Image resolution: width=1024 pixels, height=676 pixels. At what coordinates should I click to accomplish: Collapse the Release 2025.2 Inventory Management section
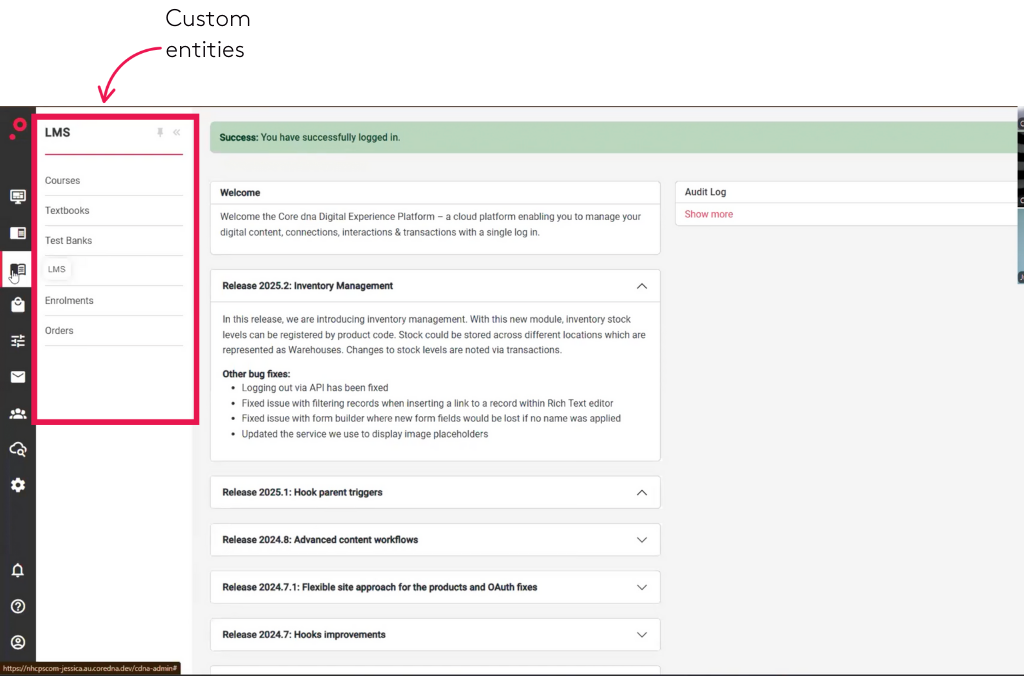tap(642, 285)
